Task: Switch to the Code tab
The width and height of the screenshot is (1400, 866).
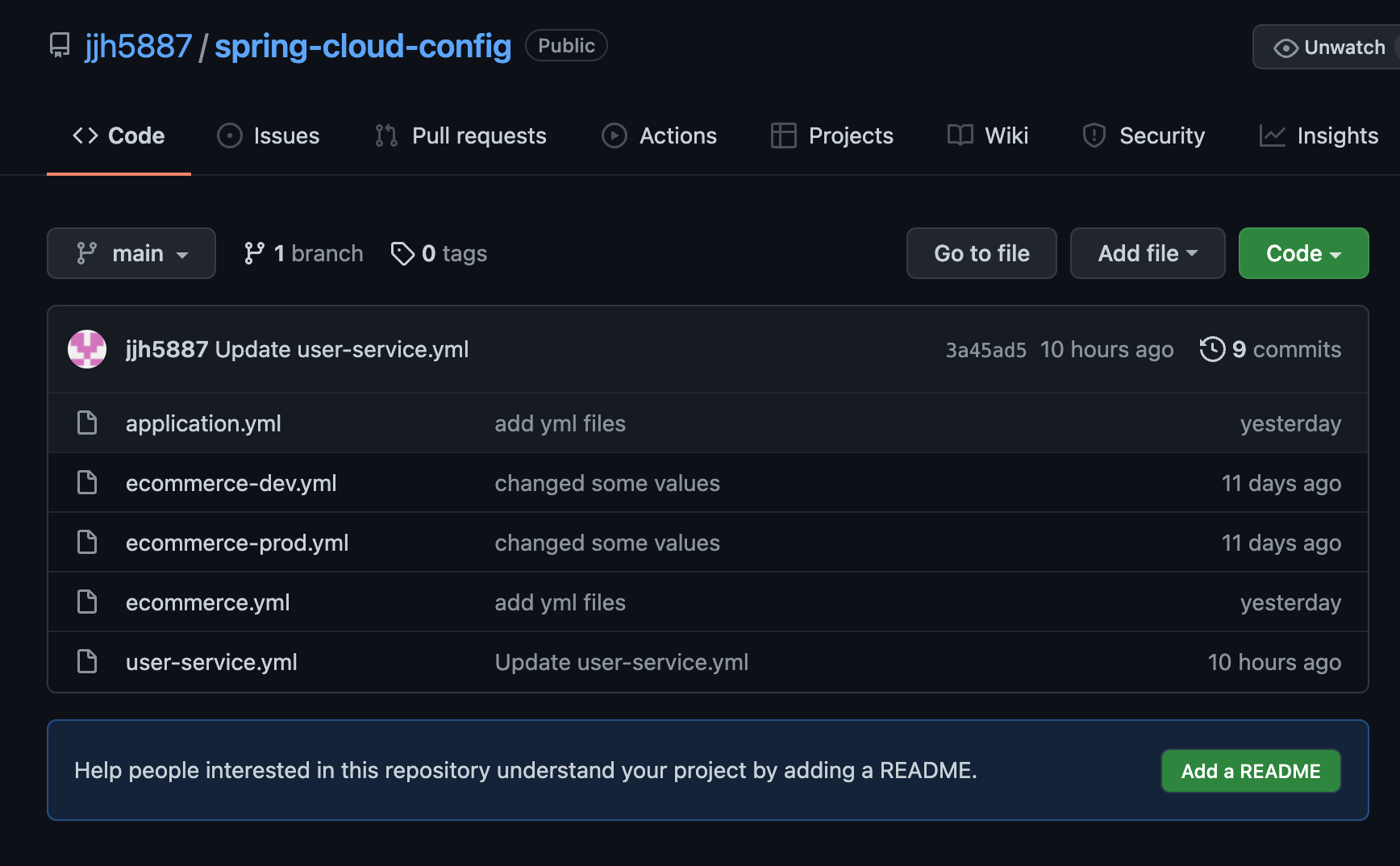Action: [119, 135]
